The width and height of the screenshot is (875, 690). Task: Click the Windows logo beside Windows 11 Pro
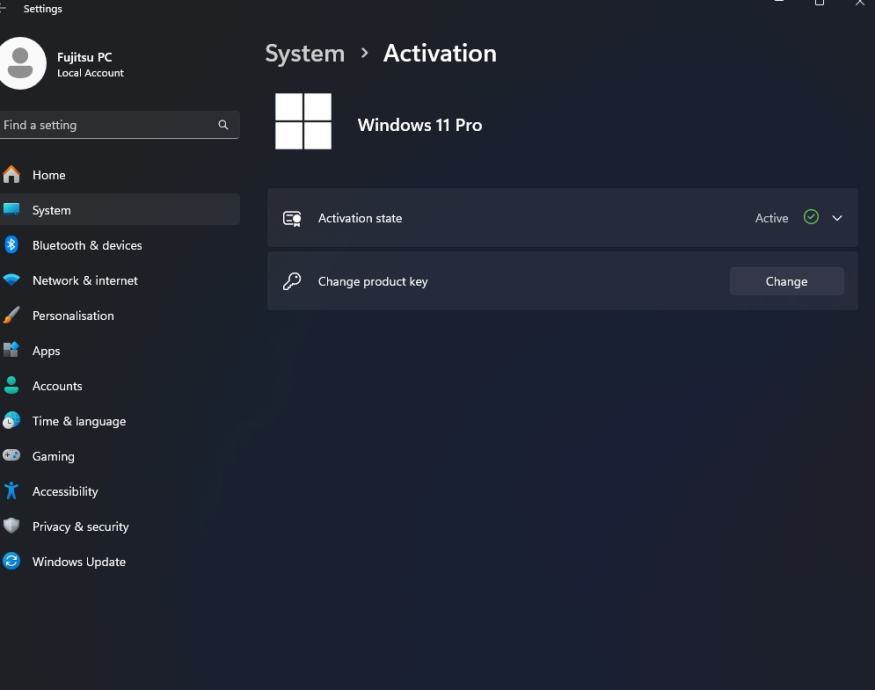coord(303,121)
